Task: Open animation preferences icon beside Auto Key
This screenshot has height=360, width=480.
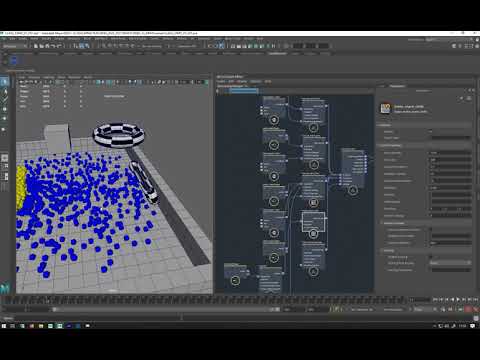Action: click(x=476, y=310)
